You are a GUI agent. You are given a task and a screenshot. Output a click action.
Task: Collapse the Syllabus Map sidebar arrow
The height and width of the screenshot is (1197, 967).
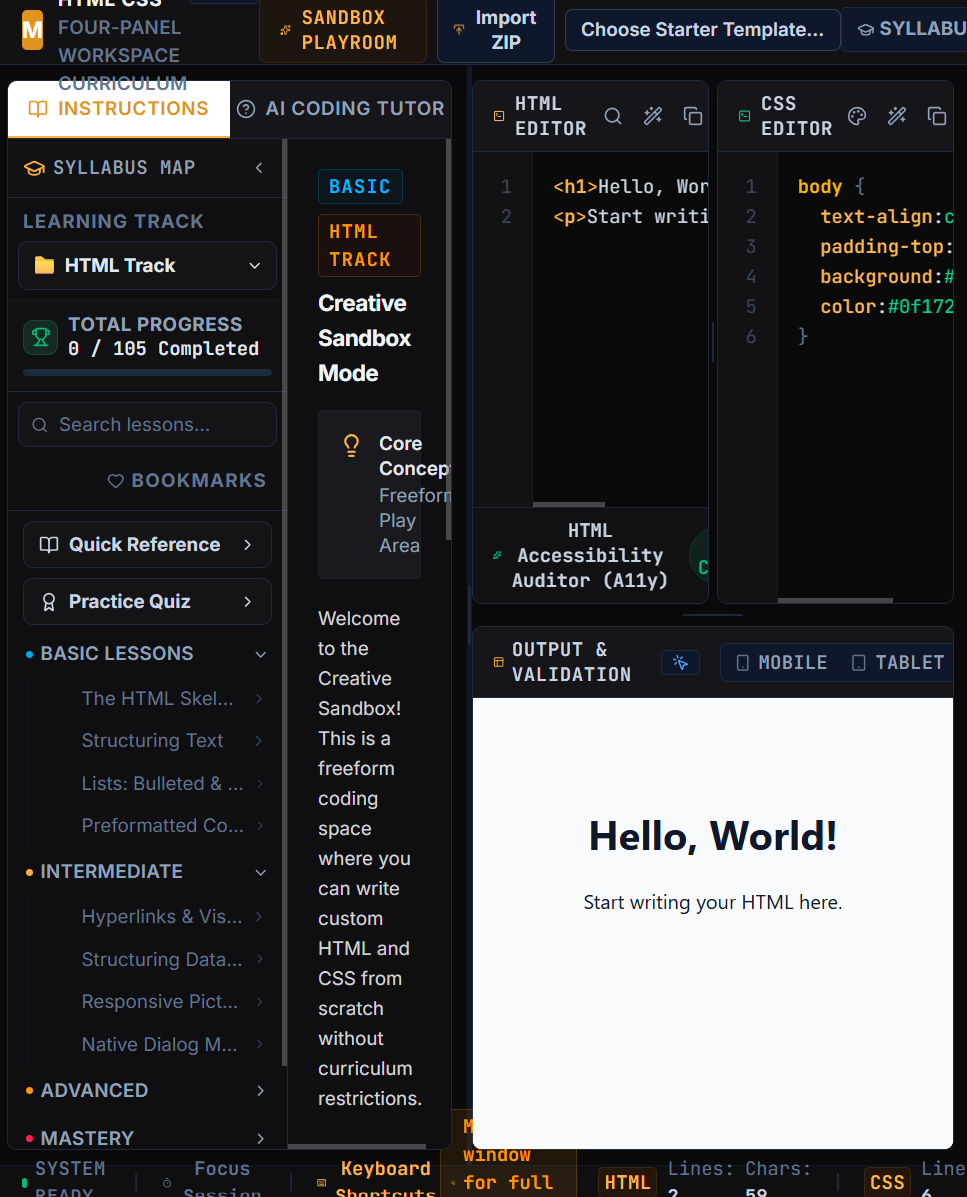259,167
